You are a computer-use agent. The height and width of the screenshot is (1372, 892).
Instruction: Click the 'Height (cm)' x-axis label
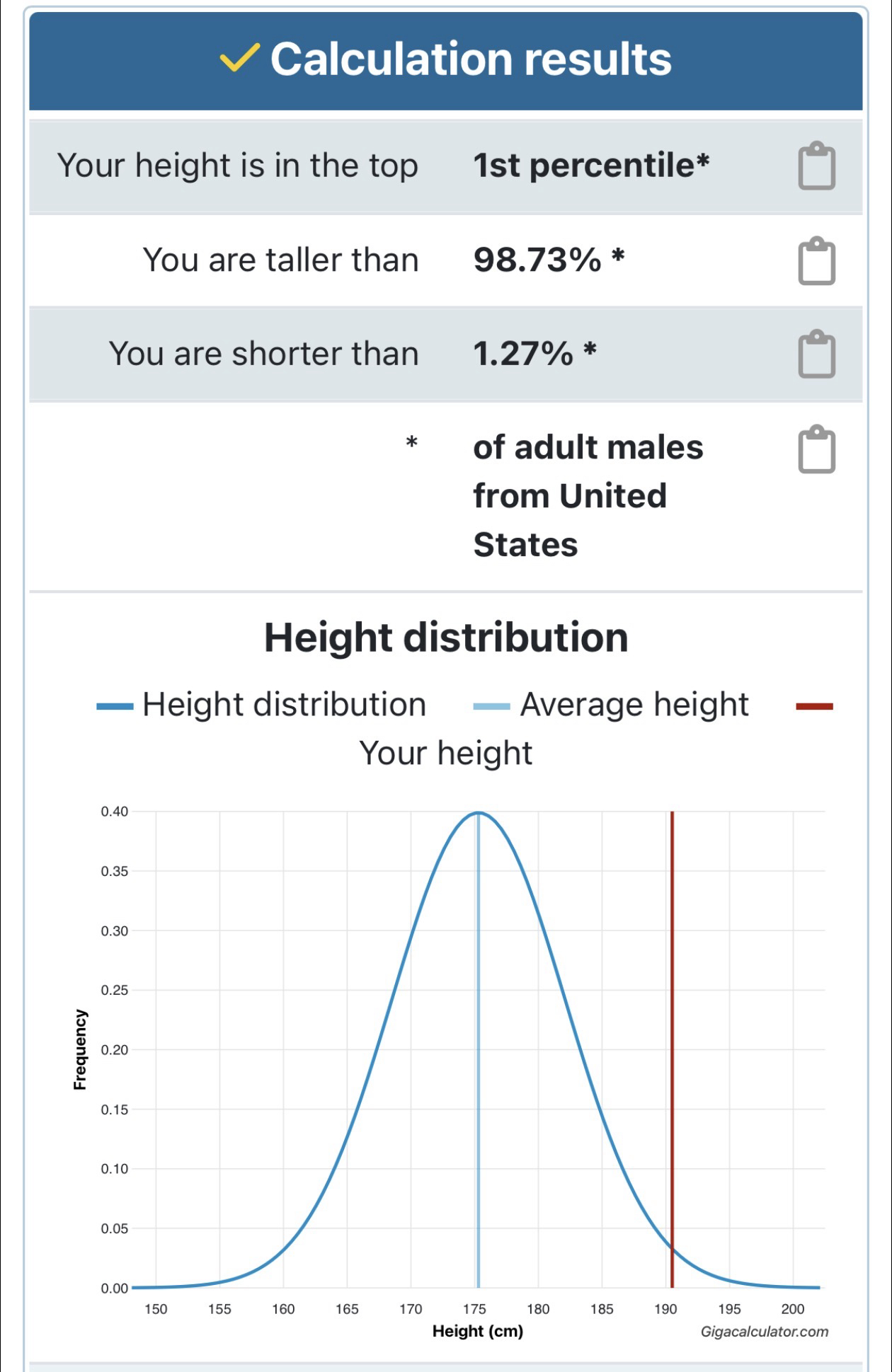478,1331
